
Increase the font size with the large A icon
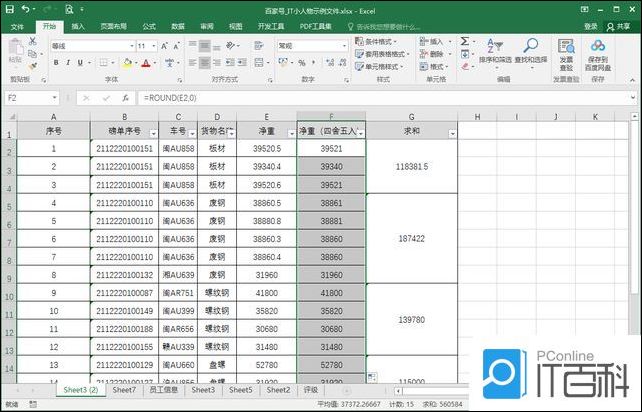tap(164, 46)
